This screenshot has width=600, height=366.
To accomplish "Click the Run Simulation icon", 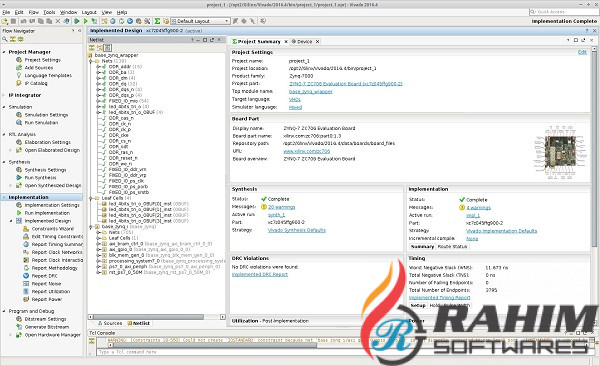I will 19,123.
